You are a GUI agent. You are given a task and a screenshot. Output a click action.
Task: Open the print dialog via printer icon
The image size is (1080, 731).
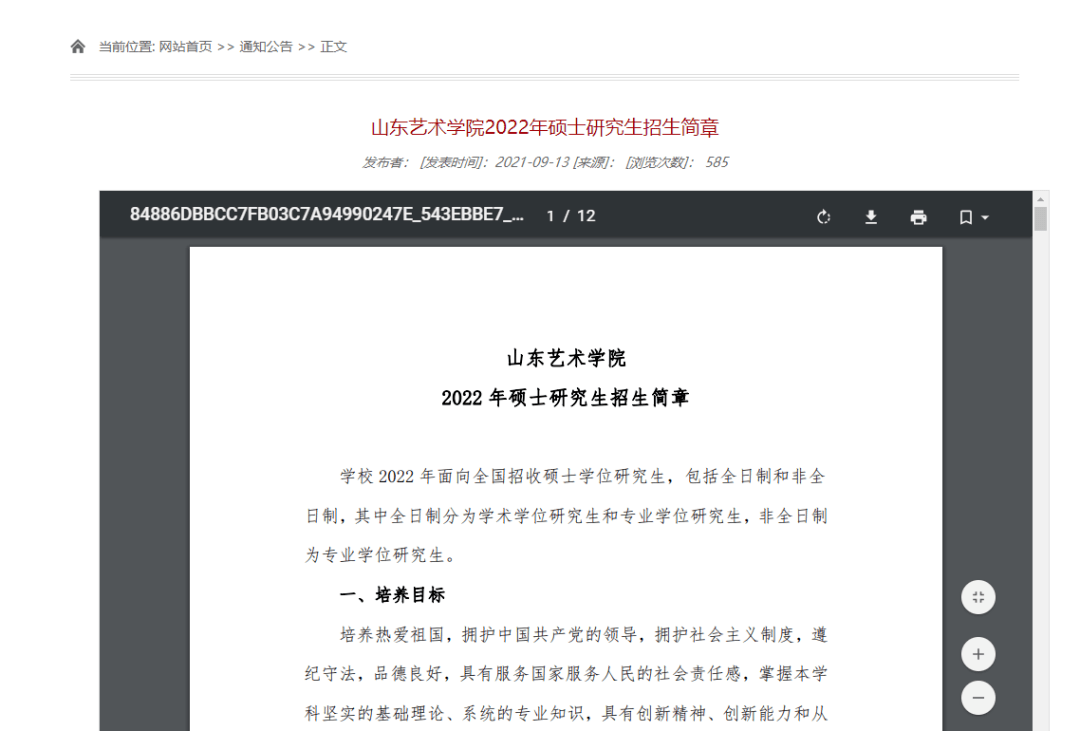point(917,217)
